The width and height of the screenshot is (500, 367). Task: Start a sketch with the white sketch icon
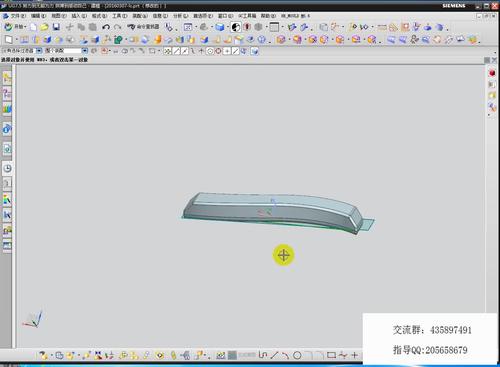pos(9,40)
